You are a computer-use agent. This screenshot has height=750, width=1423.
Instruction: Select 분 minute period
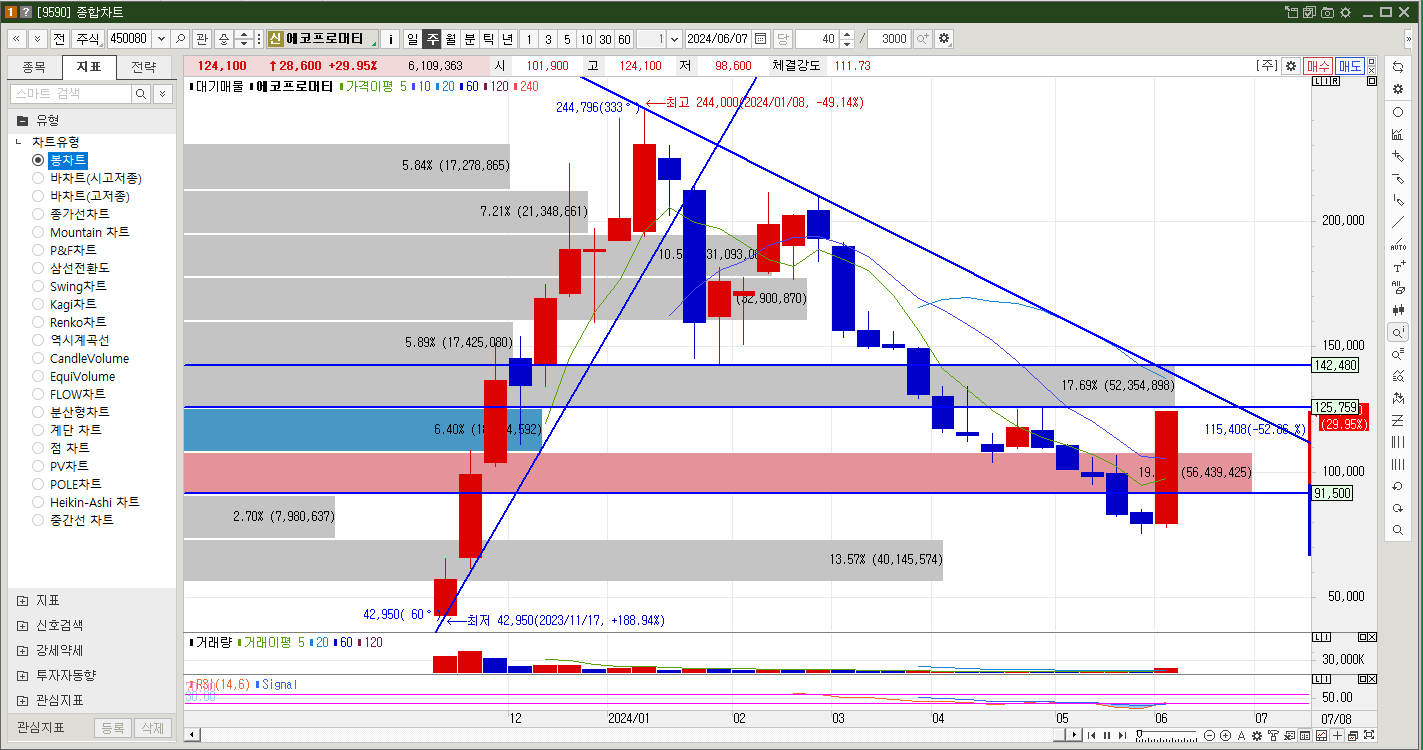click(x=469, y=39)
